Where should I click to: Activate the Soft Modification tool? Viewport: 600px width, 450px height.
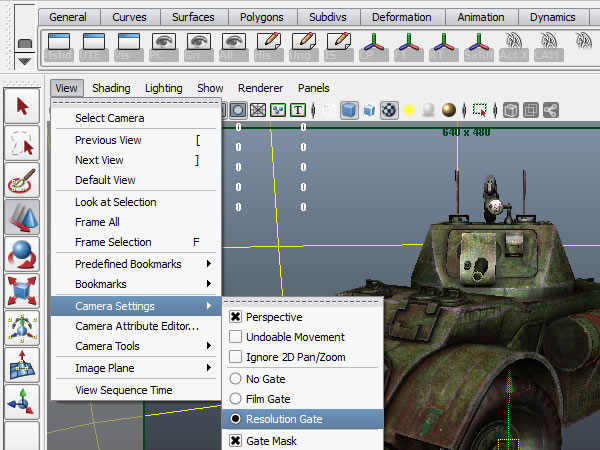click(x=22, y=365)
